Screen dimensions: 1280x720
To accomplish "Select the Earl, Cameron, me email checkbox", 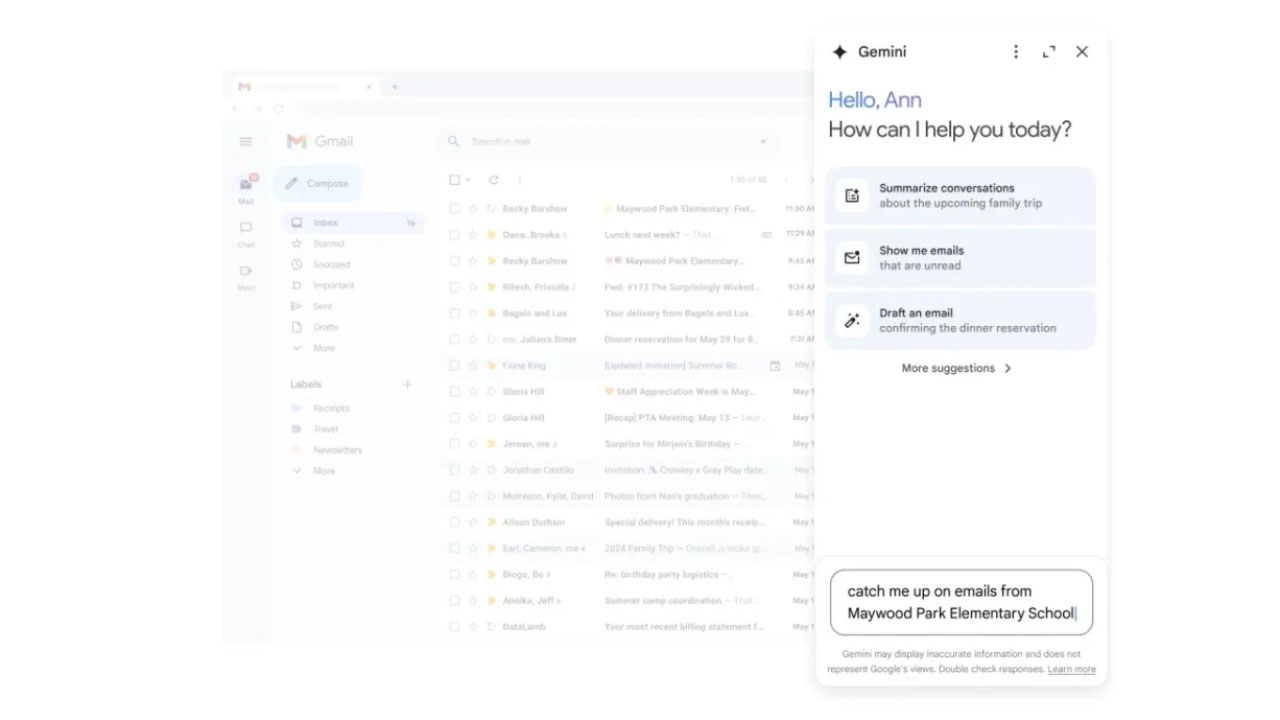I will (455, 549).
